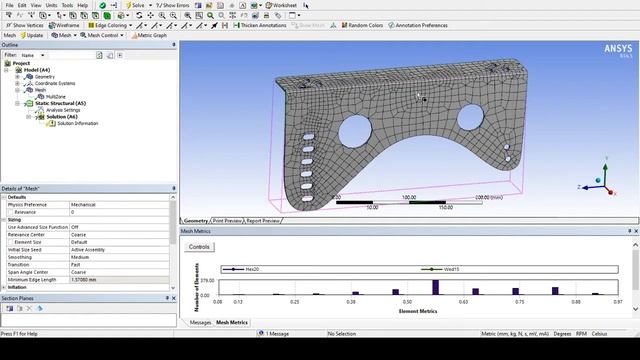640x360 pixels.
Task: Click the Show Errors toolbar button
Action: pyautogui.click(x=173, y=5)
